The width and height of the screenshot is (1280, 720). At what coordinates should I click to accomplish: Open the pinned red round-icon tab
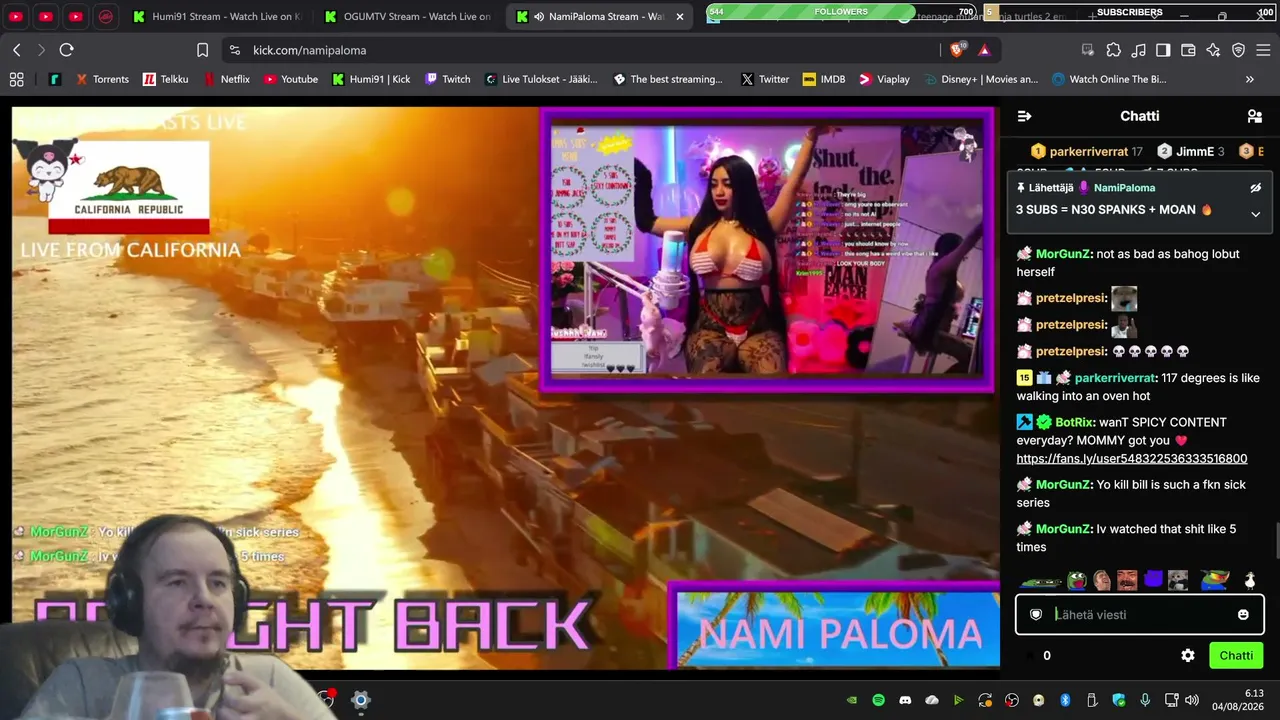coord(106,17)
